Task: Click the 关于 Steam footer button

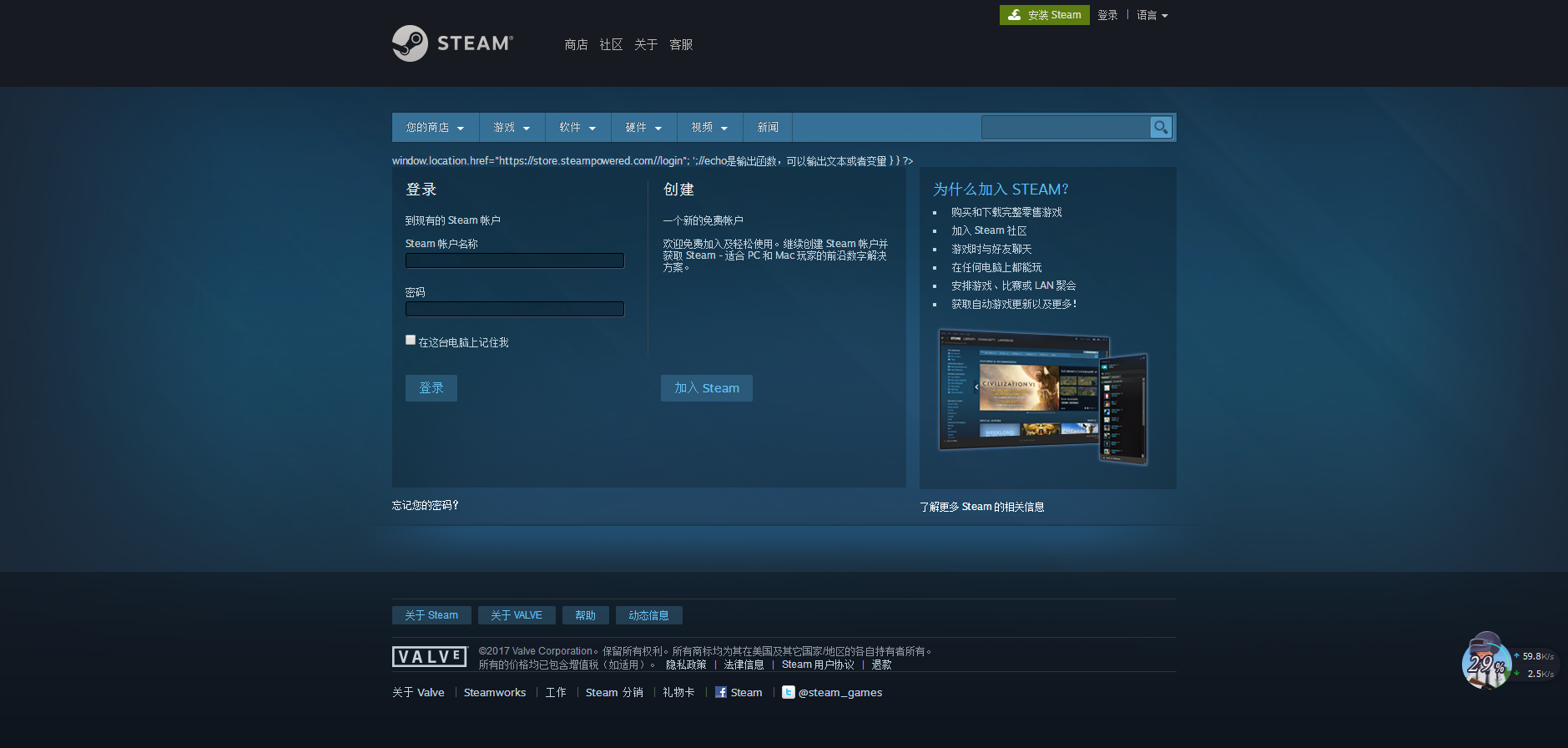Action: [x=431, y=615]
